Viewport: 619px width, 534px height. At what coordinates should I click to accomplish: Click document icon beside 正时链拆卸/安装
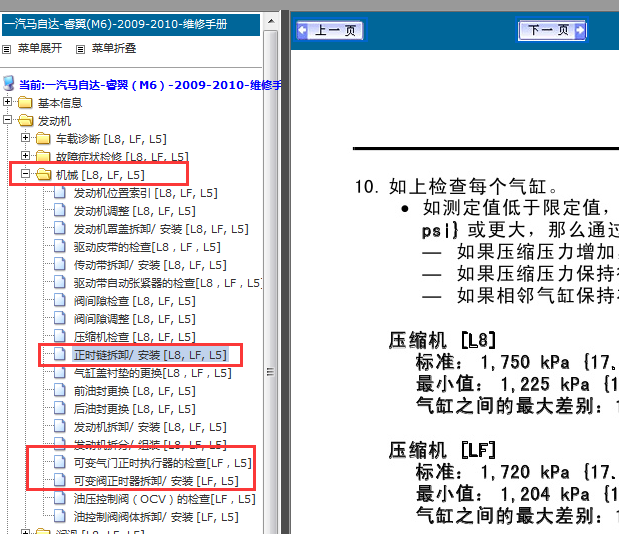(x=60, y=354)
